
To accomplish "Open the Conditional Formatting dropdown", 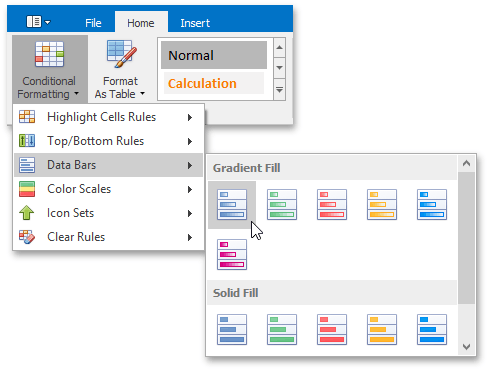I will pos(50,69).
